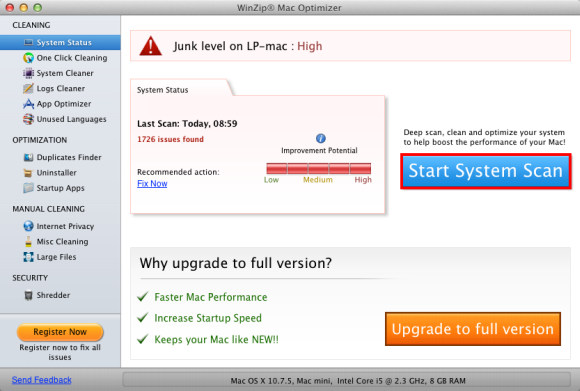The width and height of the screenshot is (580, 391).
Task: Click the '1726 issues found' text
Action: [170, 139]
